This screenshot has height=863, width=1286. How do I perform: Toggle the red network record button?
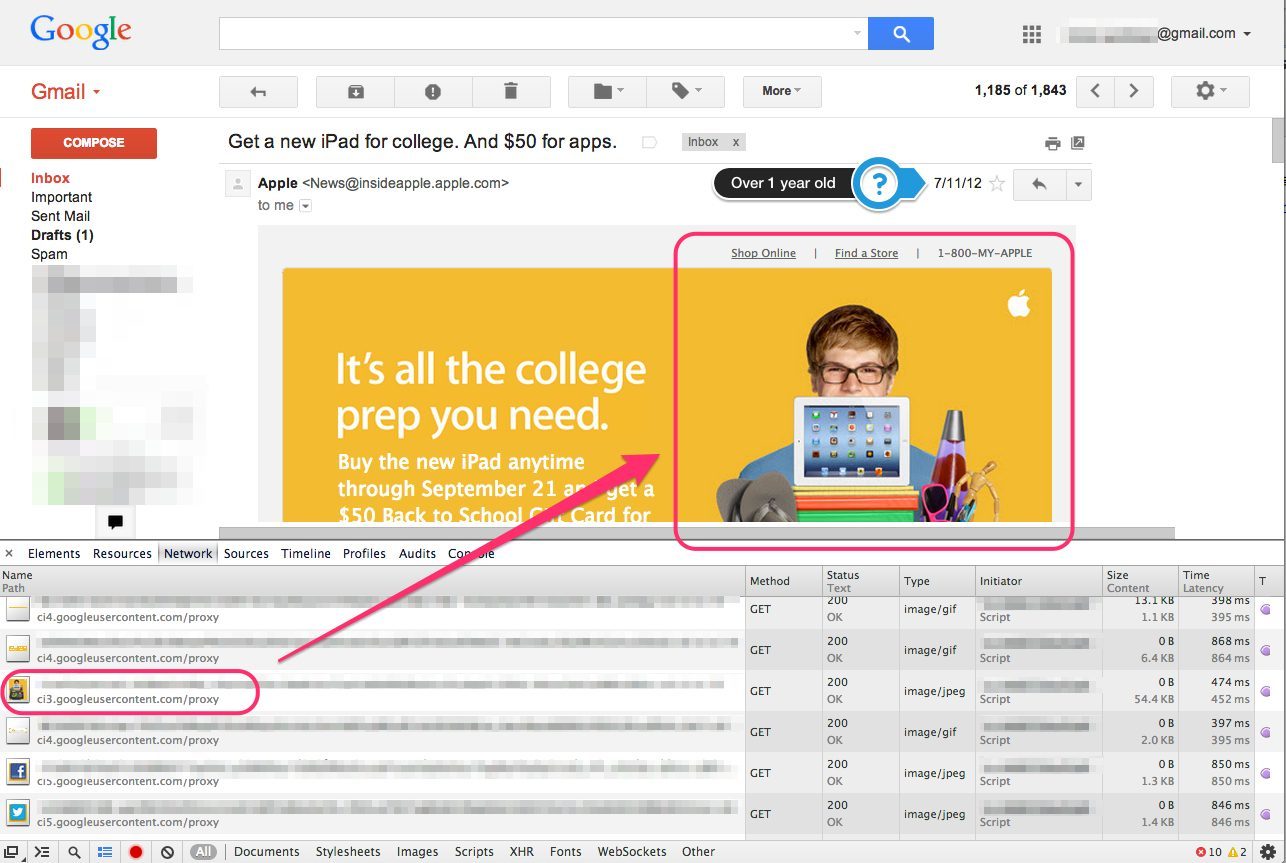(x=136, y=852)
